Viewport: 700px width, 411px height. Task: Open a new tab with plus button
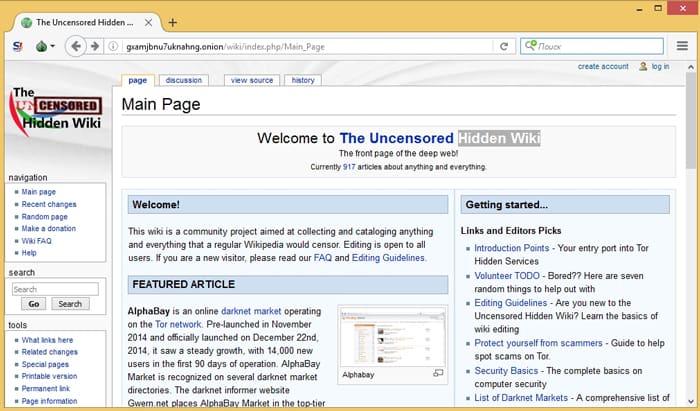point(172,22)
